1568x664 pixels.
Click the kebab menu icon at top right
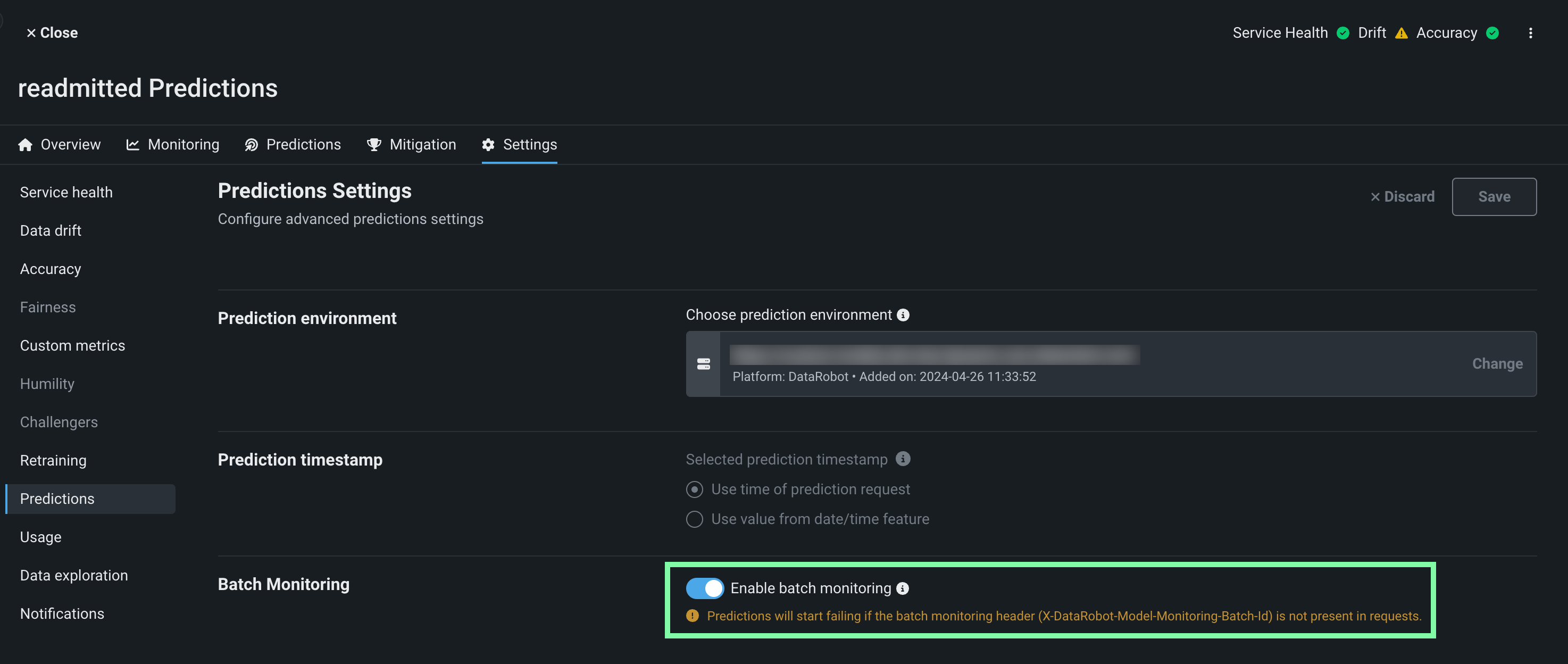(1530, 33)
